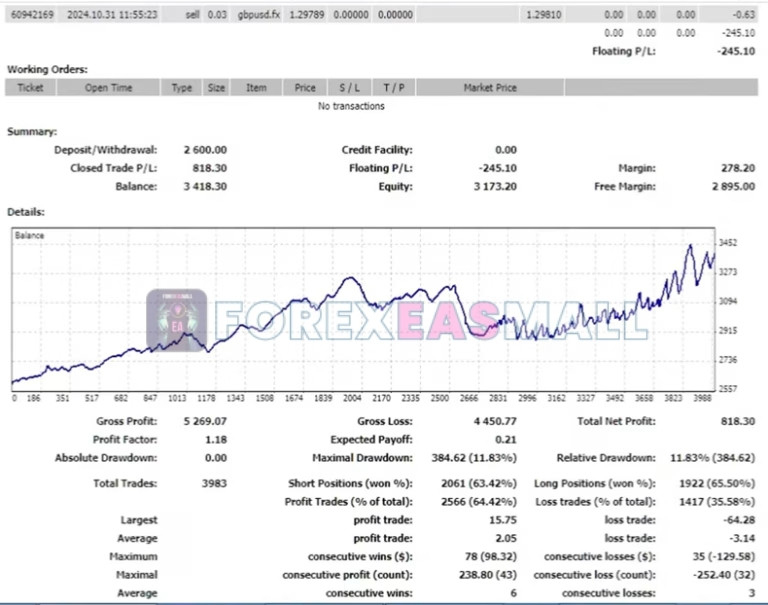This screenshot has width=768, height=605.
Task: Click the 3452 y-axis label on chart
Action: (x=728, y=243)
